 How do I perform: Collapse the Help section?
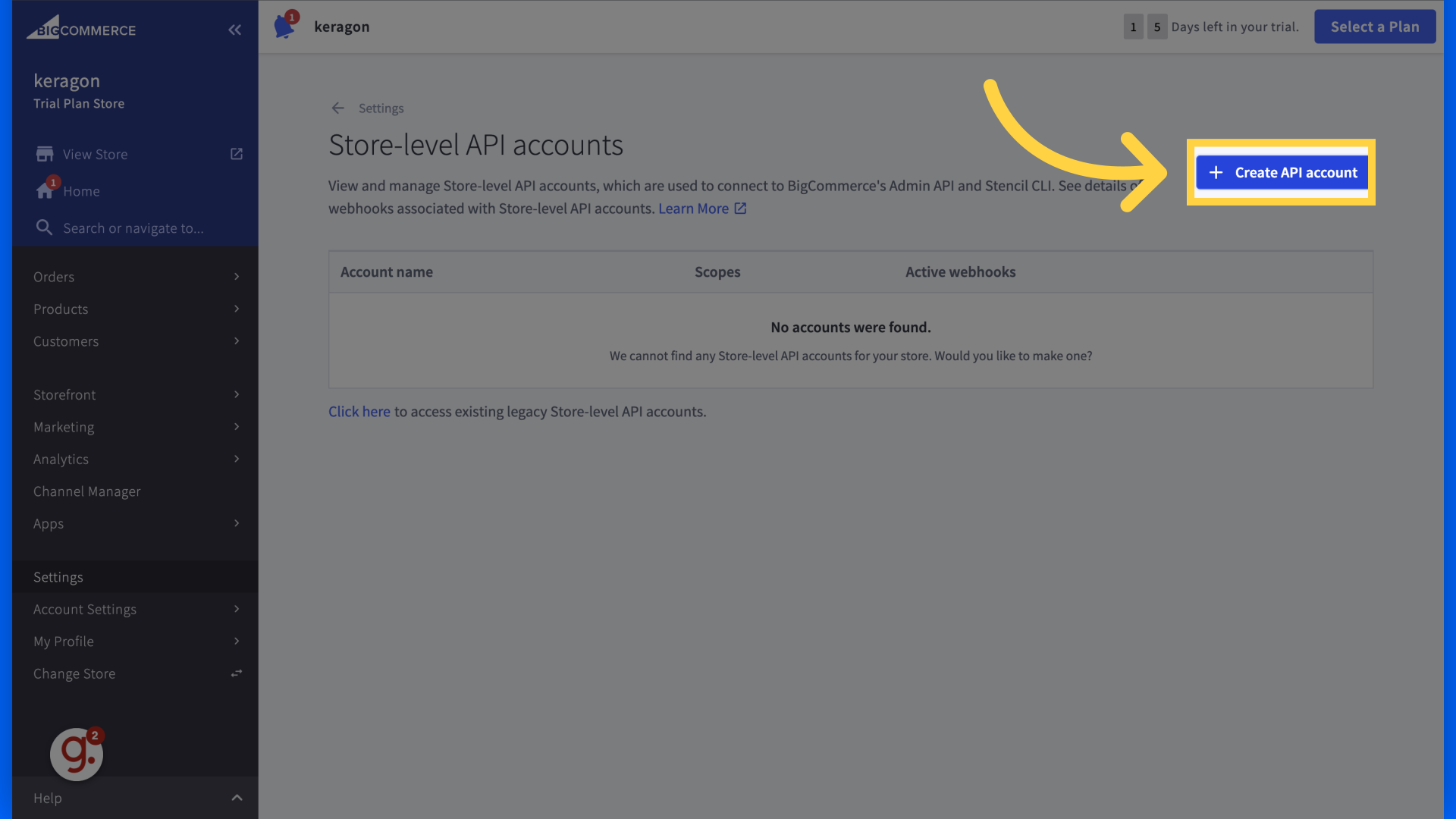[x=236, y=798]
